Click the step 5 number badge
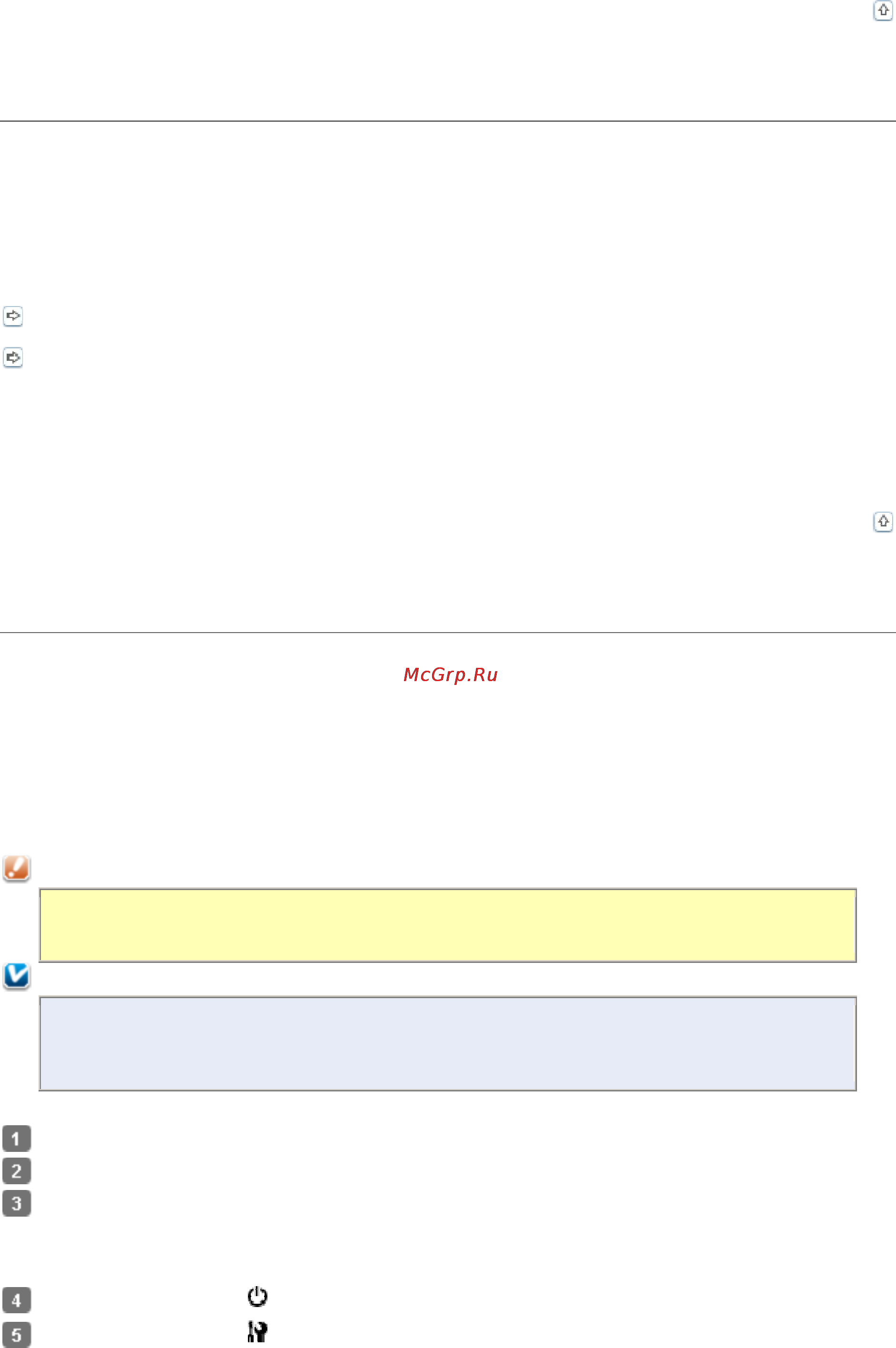The width and height of the screenshot is (896, 1348). tap(17, 1335)
